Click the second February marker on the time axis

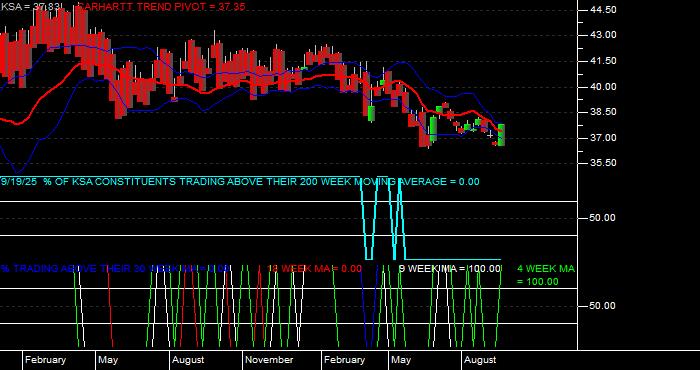(344, 360)
